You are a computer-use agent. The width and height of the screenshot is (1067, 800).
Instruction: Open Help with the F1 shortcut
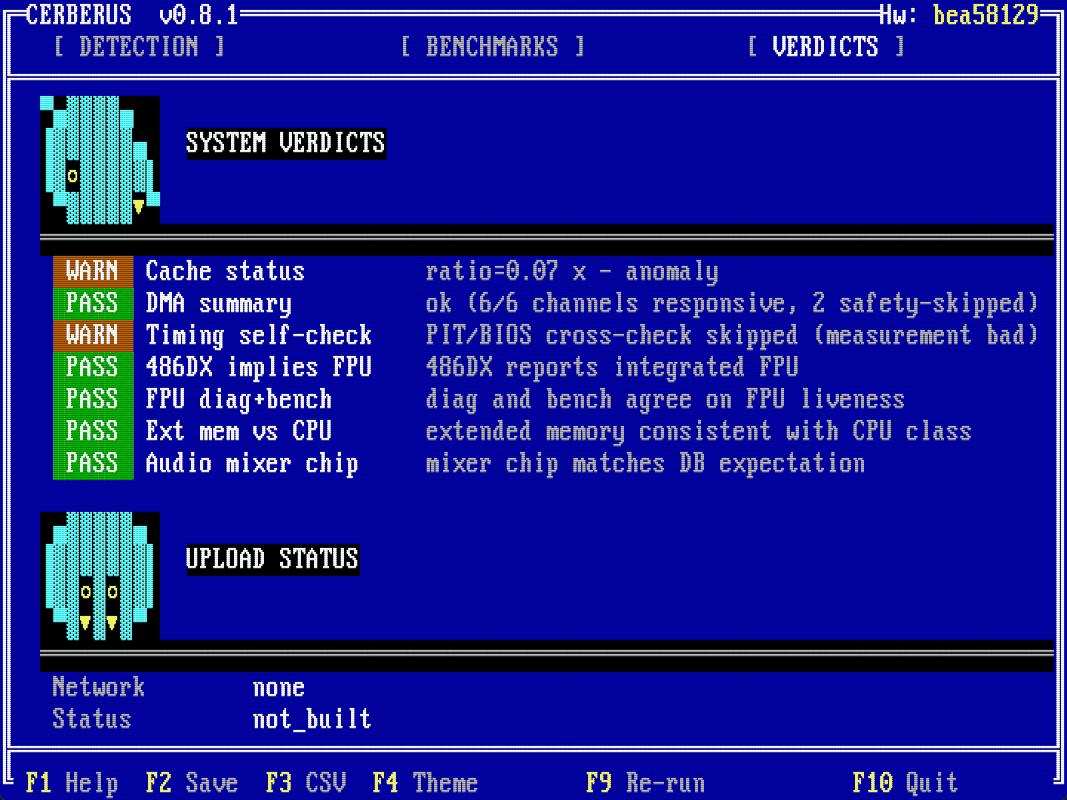[71, 783]
